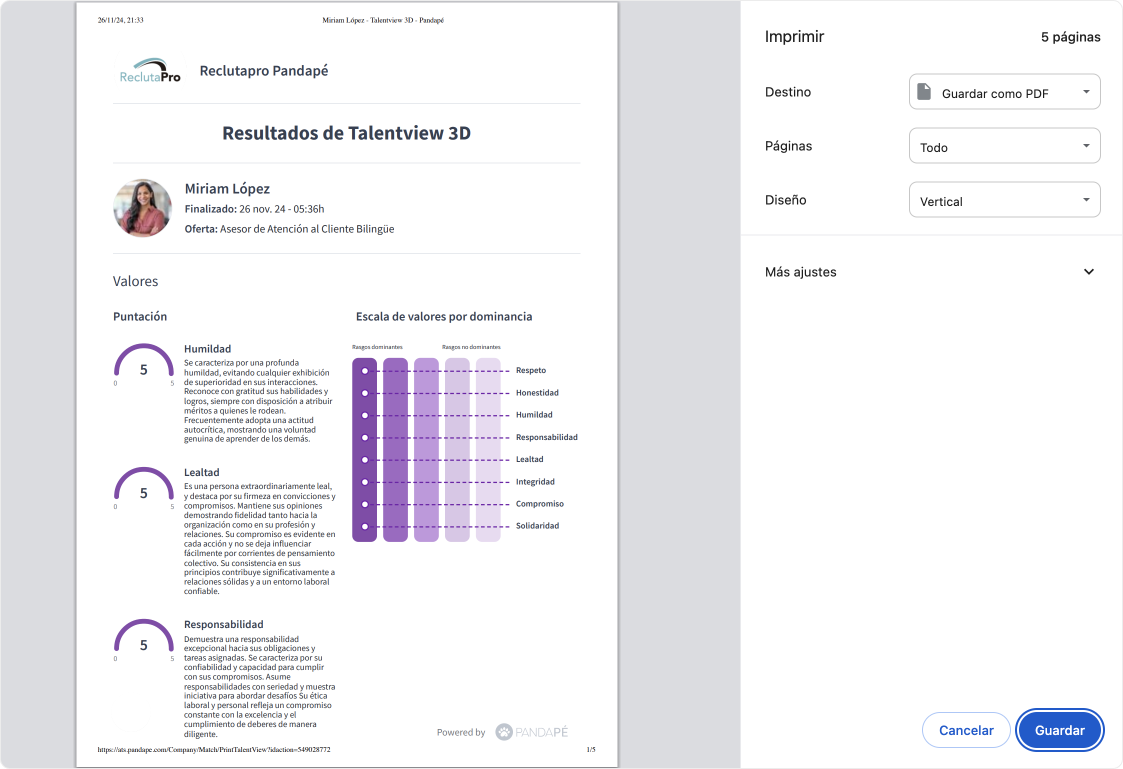The height and width of the screenshot is (769, 1123).
Task: Click the Resultados de Talentview 3D heading
Action: [346, 133]
